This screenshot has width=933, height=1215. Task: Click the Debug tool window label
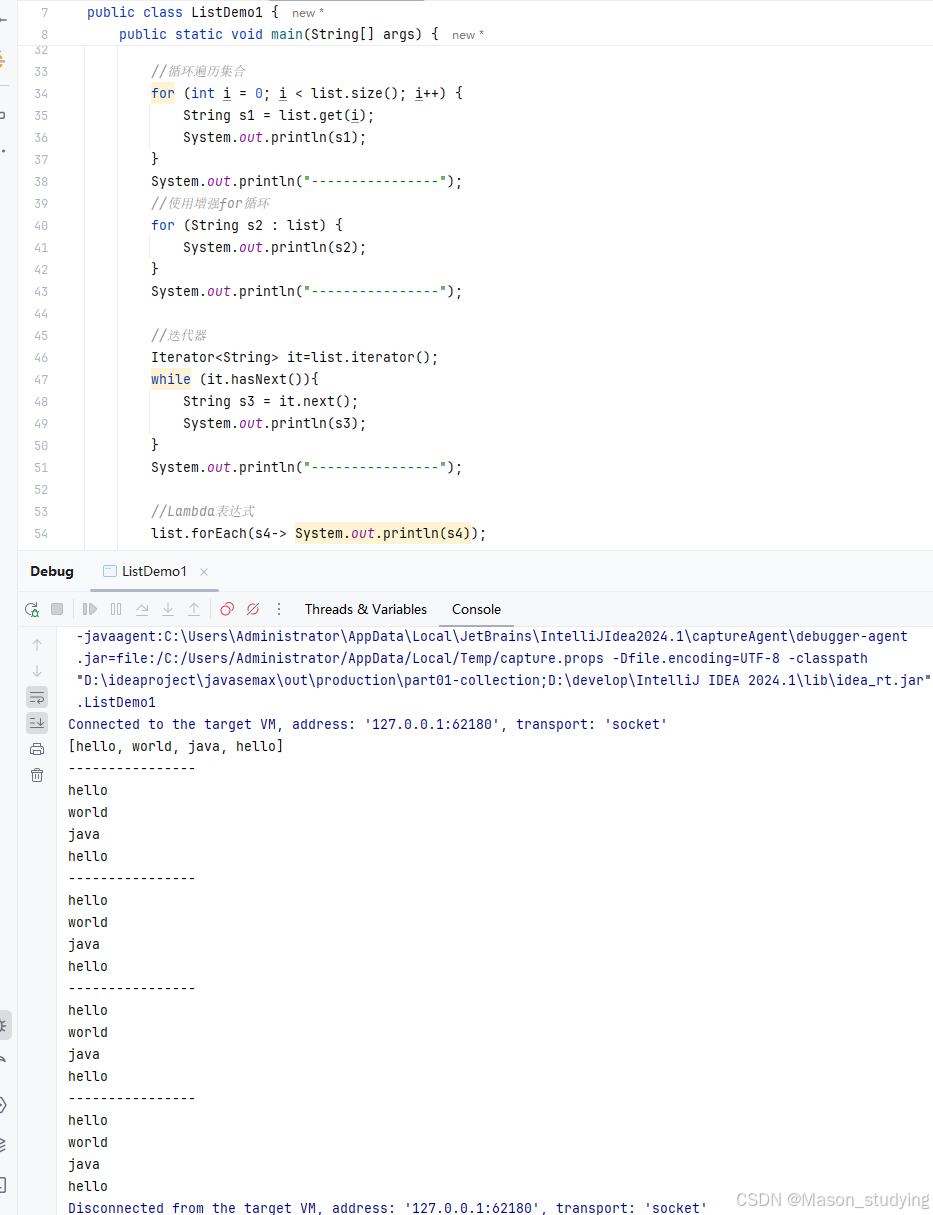point(51,571)
